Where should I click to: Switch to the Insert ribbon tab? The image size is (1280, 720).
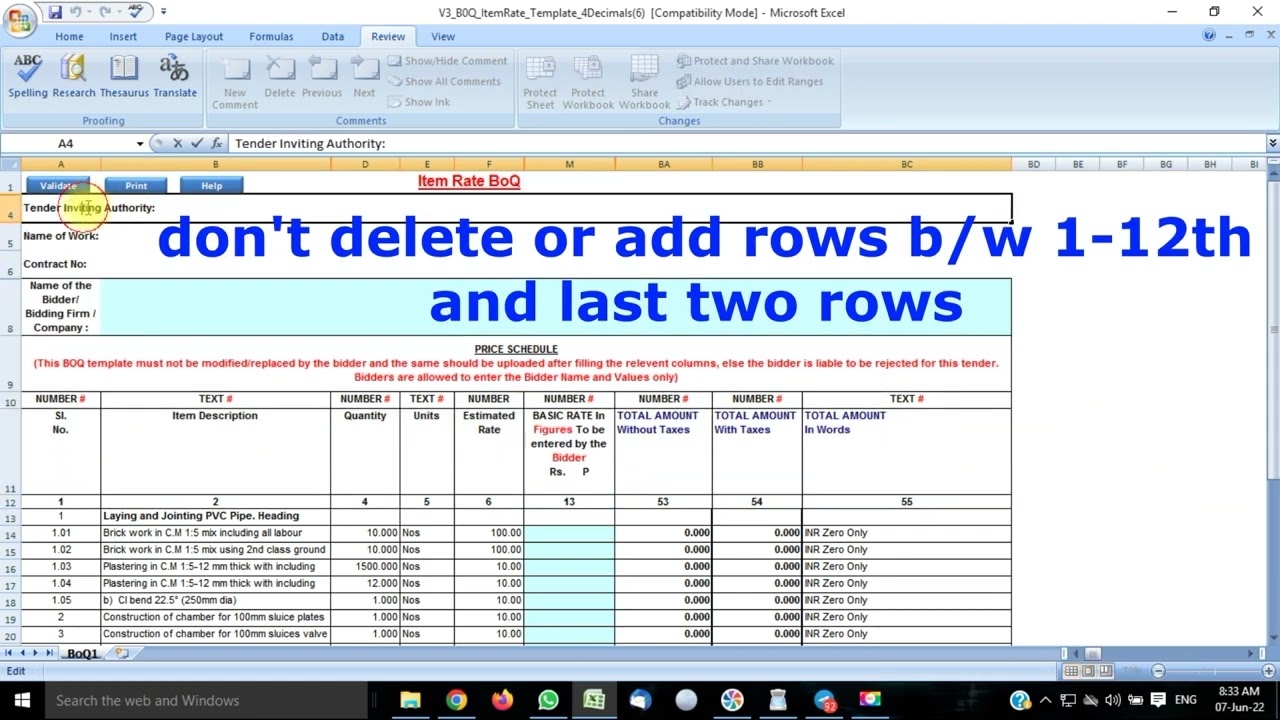[123, 36]
